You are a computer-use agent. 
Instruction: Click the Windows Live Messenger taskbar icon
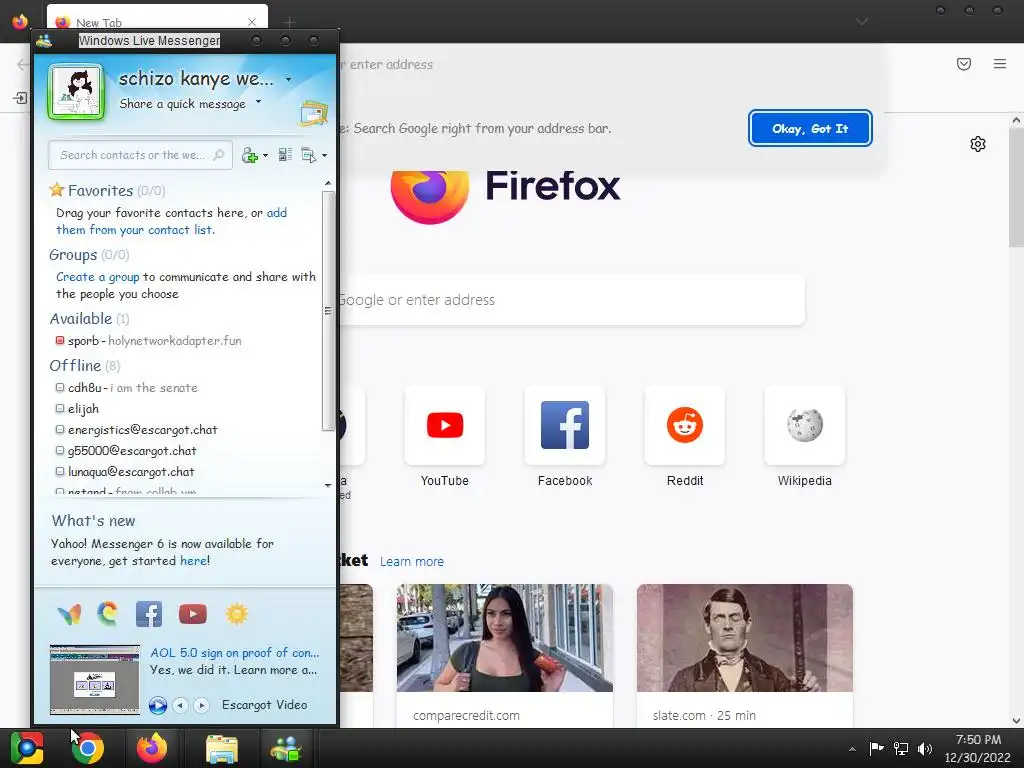click(x=285, y=748)
